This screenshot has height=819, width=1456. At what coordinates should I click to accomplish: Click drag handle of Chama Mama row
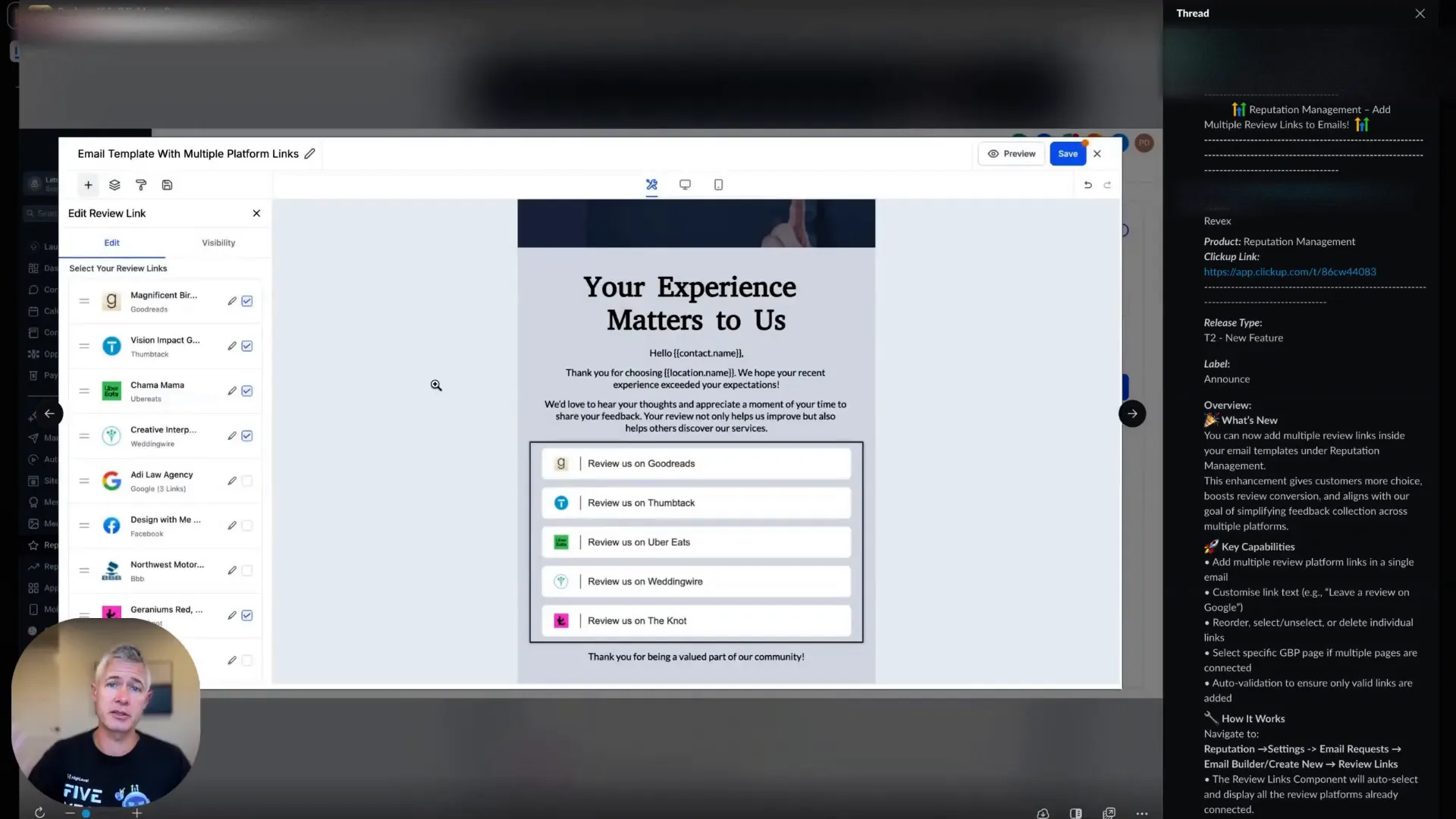tap(84, 391)
